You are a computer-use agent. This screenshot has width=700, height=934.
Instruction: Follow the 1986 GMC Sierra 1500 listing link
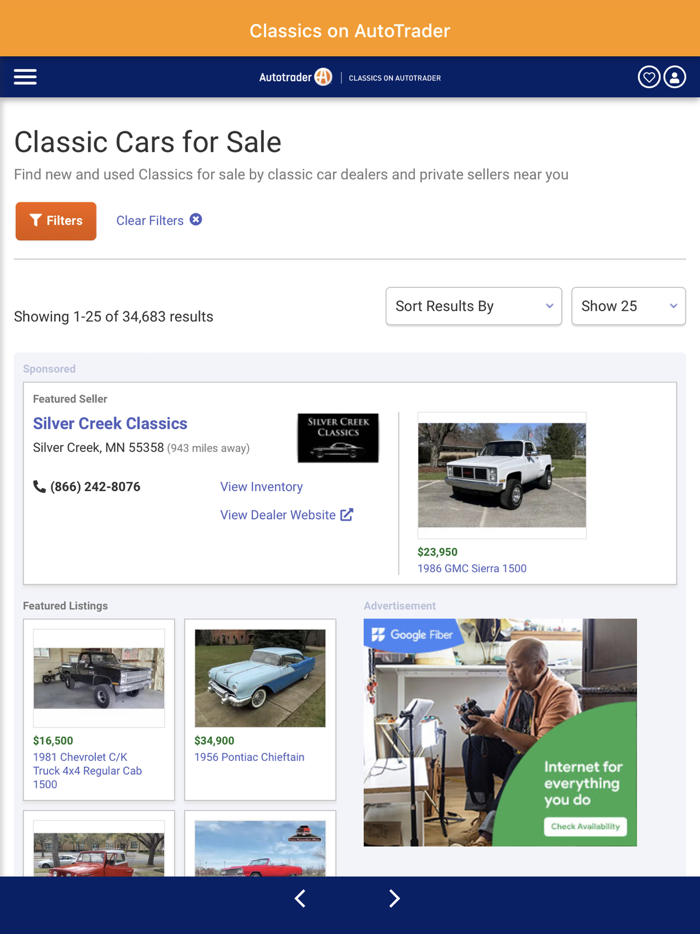pos(470,568)
